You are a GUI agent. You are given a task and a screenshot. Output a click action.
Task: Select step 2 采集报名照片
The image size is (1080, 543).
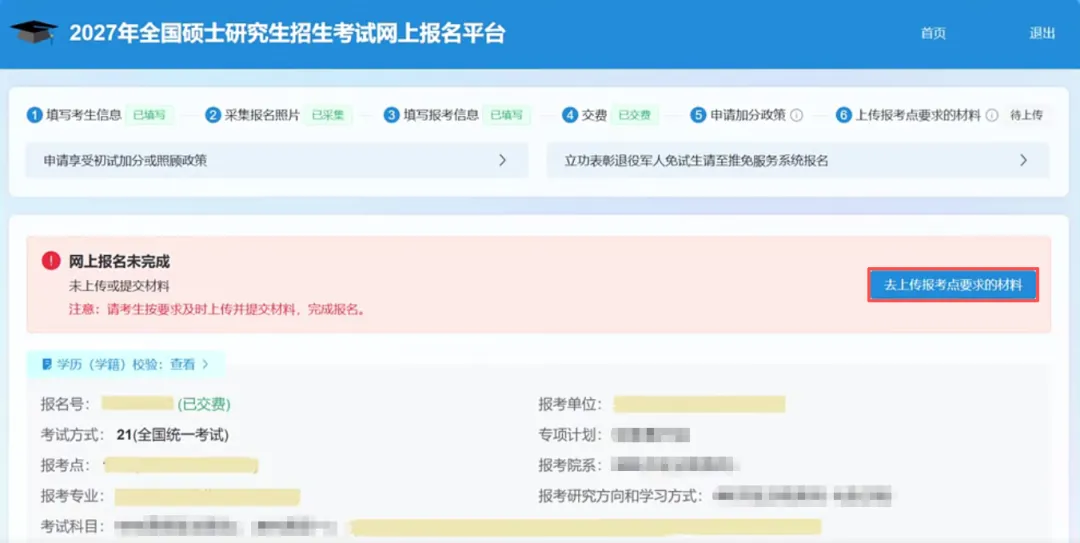click(253, 115)
